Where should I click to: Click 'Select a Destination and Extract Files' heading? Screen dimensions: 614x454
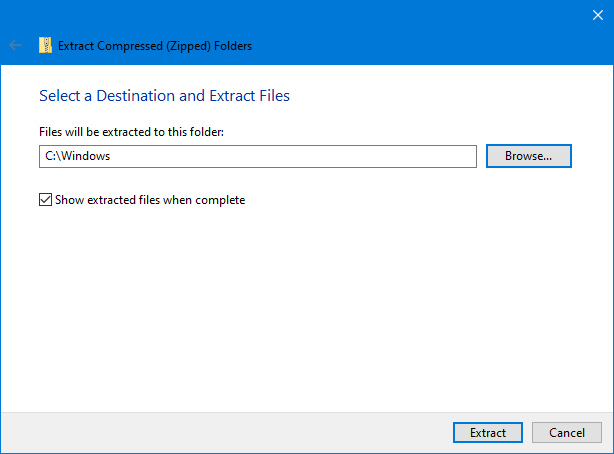coord(164,96)
